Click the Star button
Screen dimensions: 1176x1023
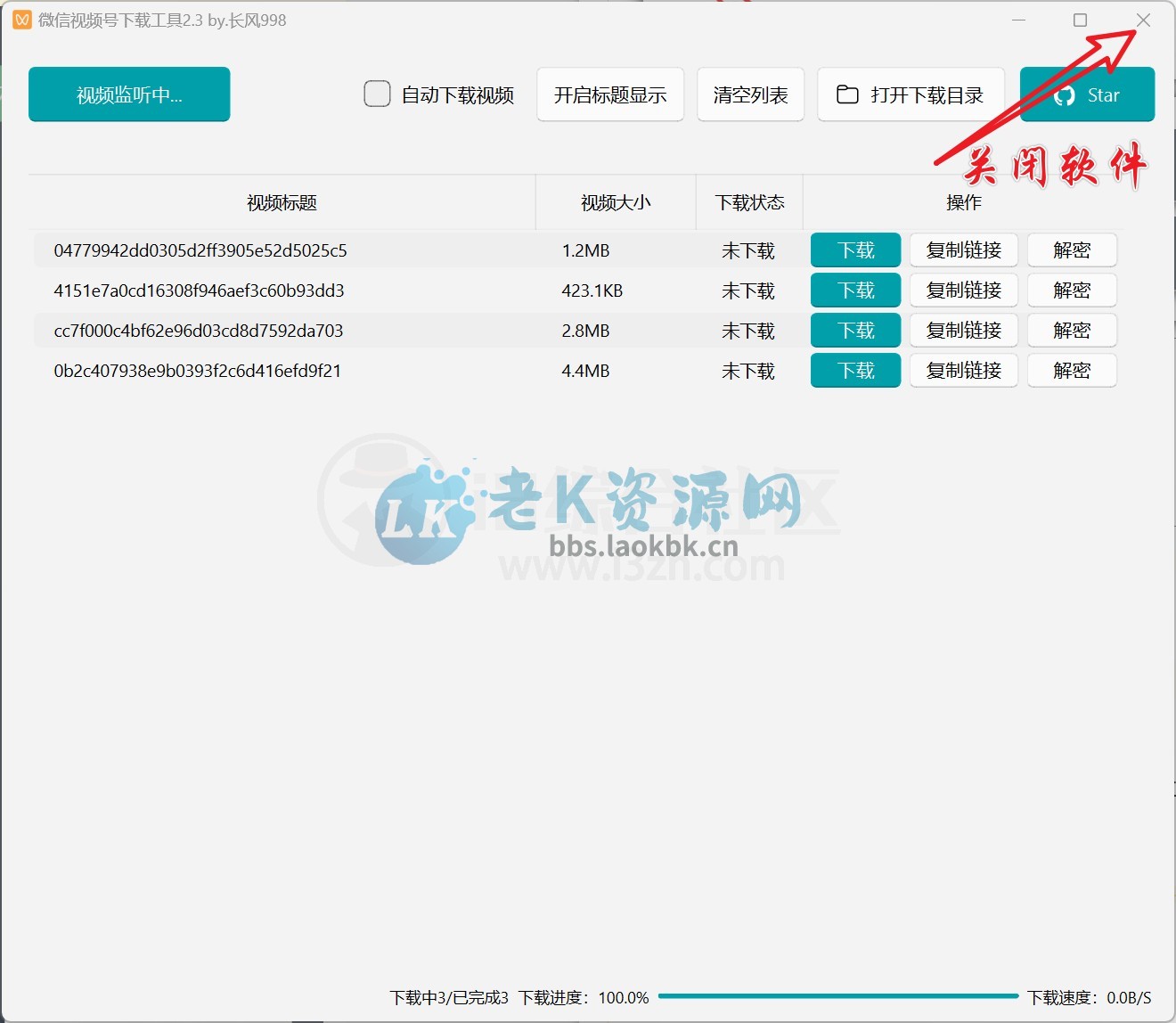click(x=1088, y=94)
